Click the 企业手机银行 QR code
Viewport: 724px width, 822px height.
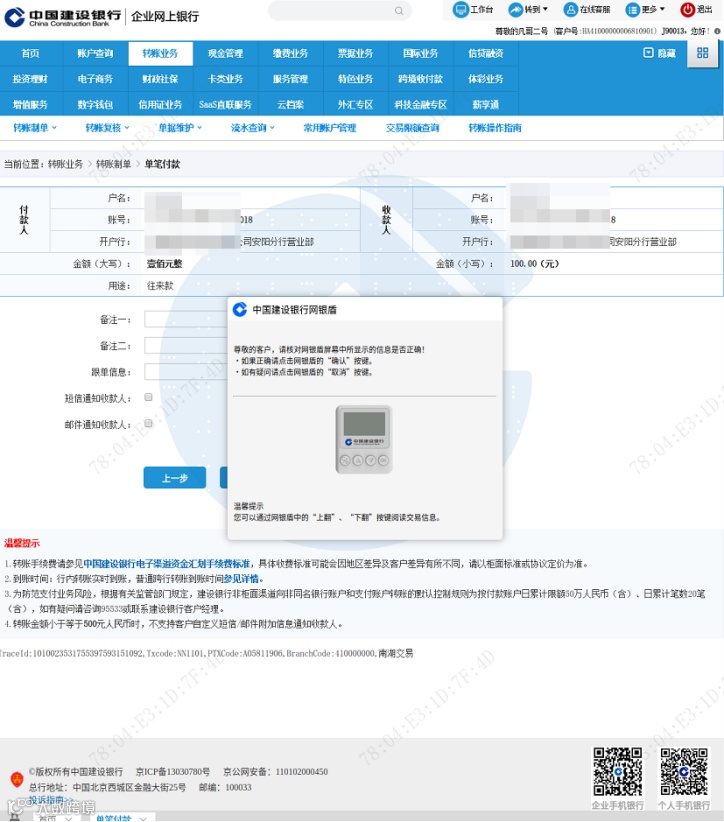(618, 772)
